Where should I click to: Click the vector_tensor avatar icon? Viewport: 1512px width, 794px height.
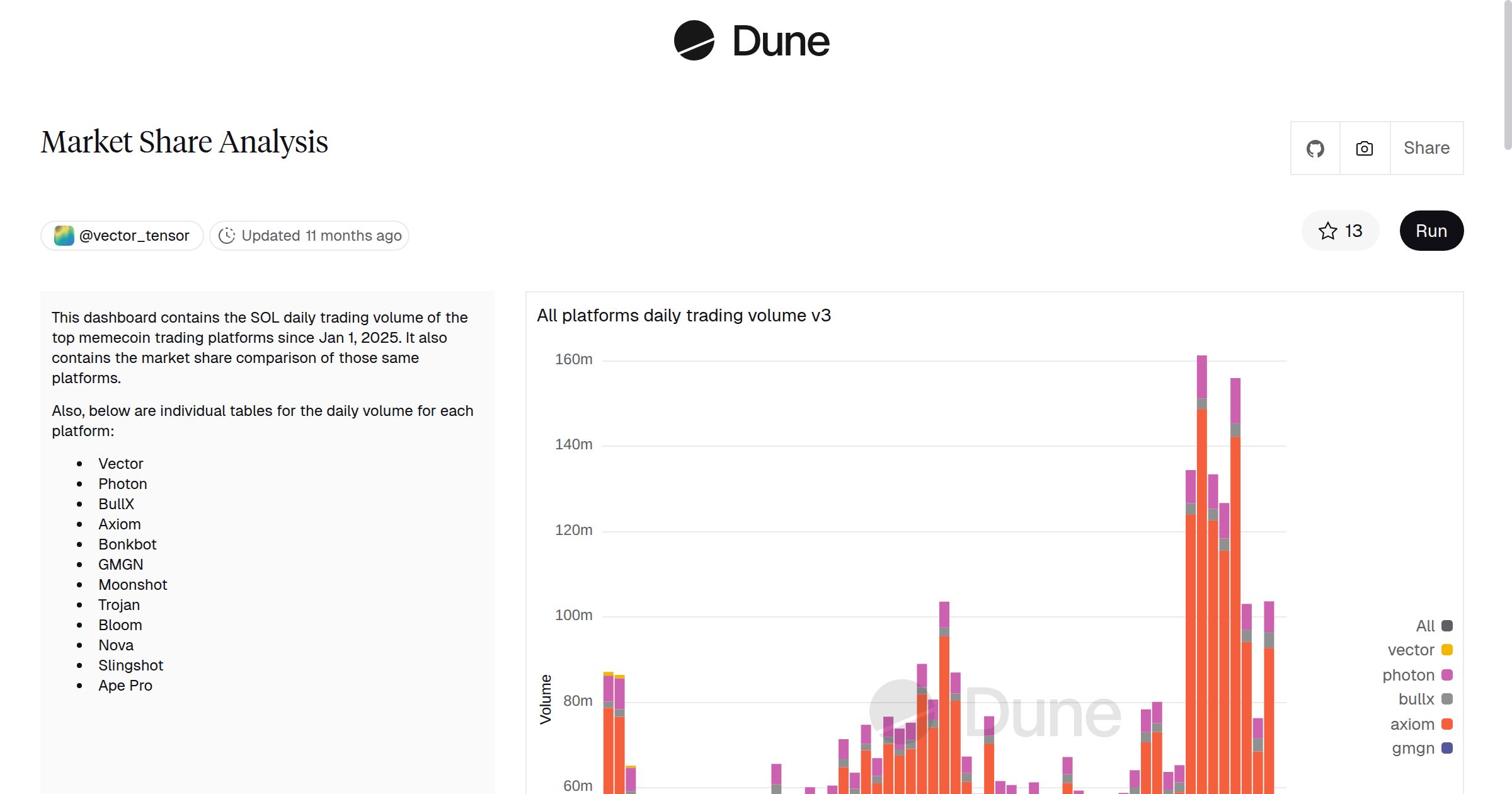[64, 236]
